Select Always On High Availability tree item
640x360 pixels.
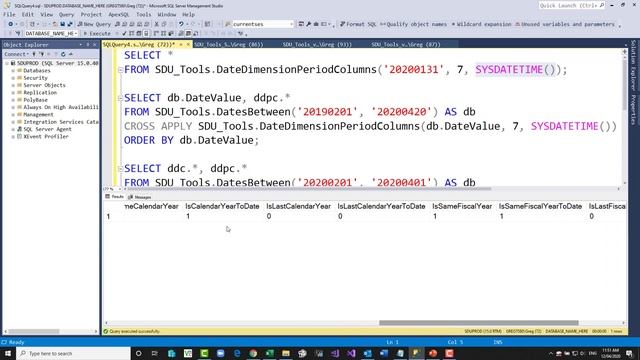(61, 107)
